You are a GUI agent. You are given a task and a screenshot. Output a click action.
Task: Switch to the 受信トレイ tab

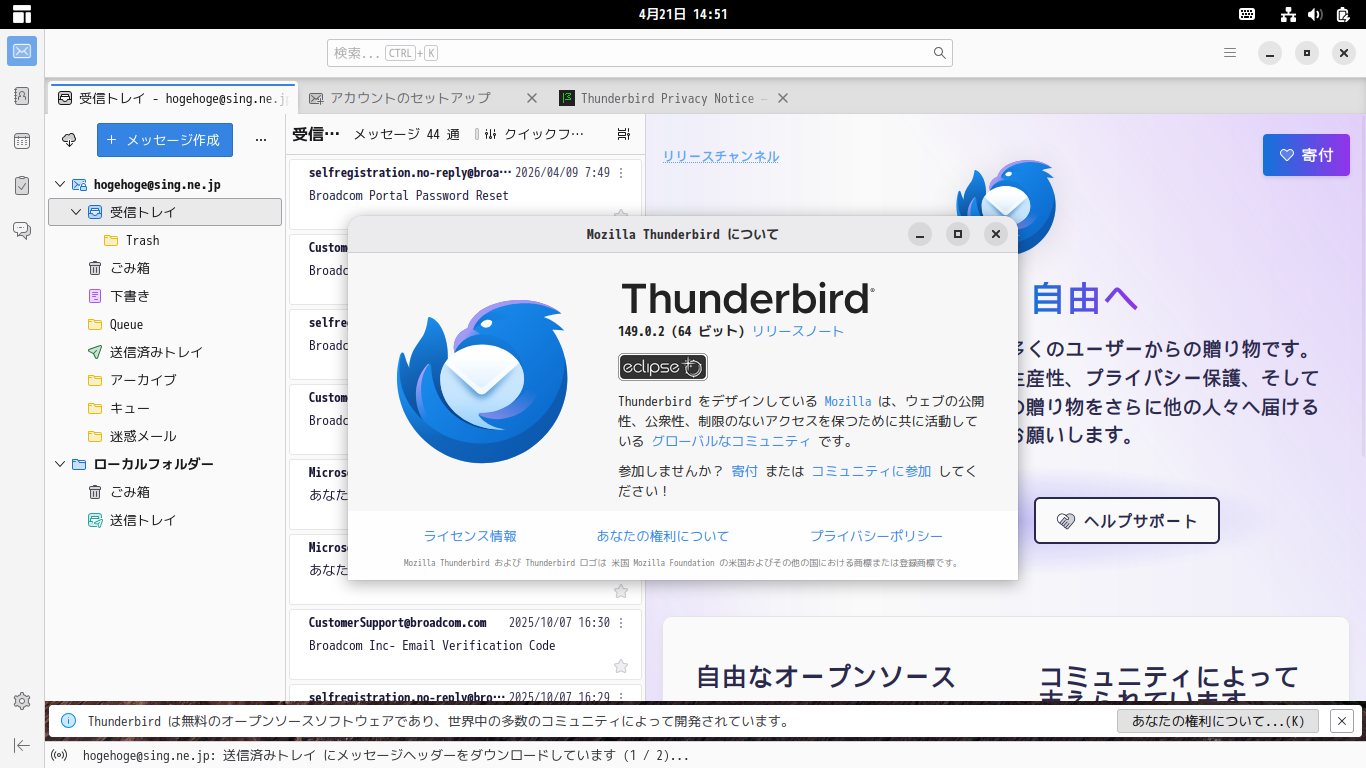coord(172,98)
